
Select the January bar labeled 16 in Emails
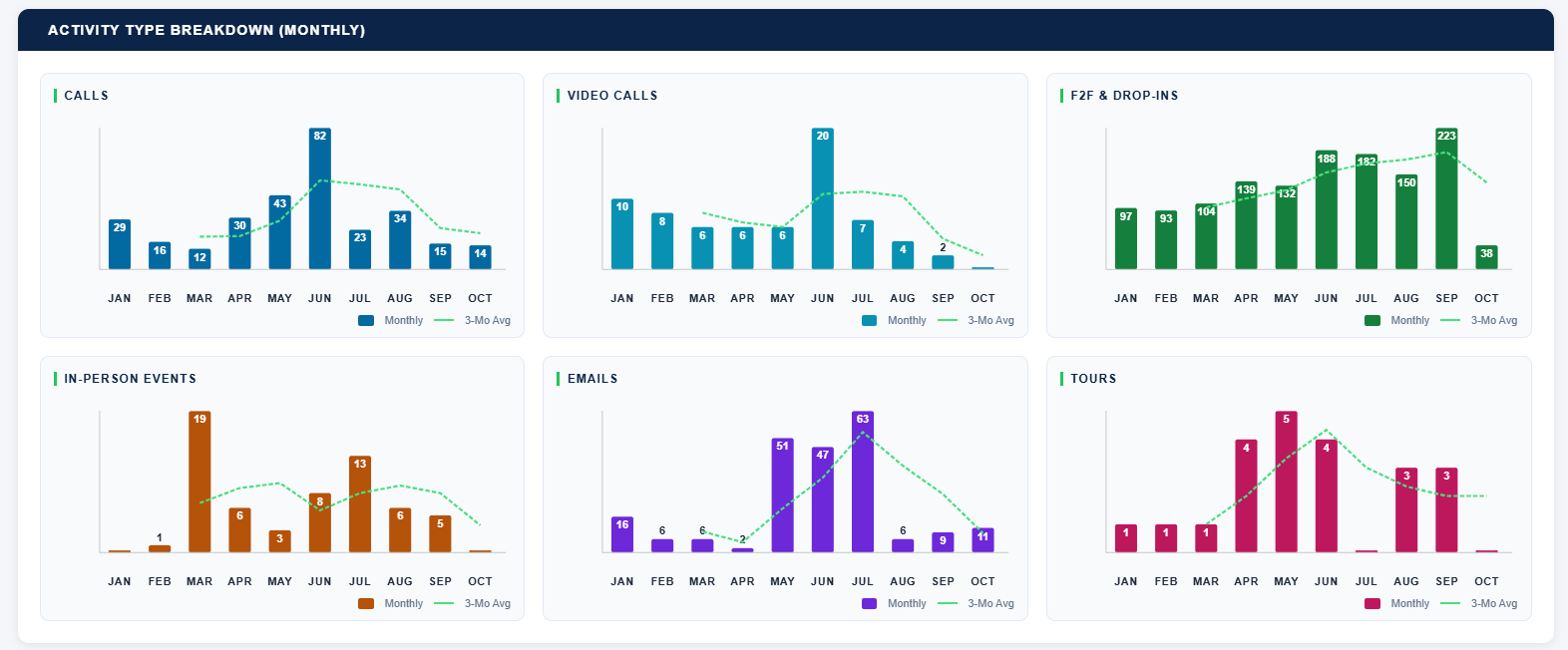[x=622, y=534]
